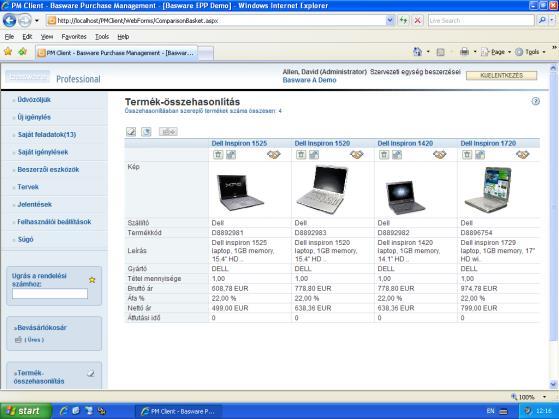Image resolution: width=559 pixels, height=419 pixels.
Task: Click the Basware A Demo link
Action: pos(309,80)
